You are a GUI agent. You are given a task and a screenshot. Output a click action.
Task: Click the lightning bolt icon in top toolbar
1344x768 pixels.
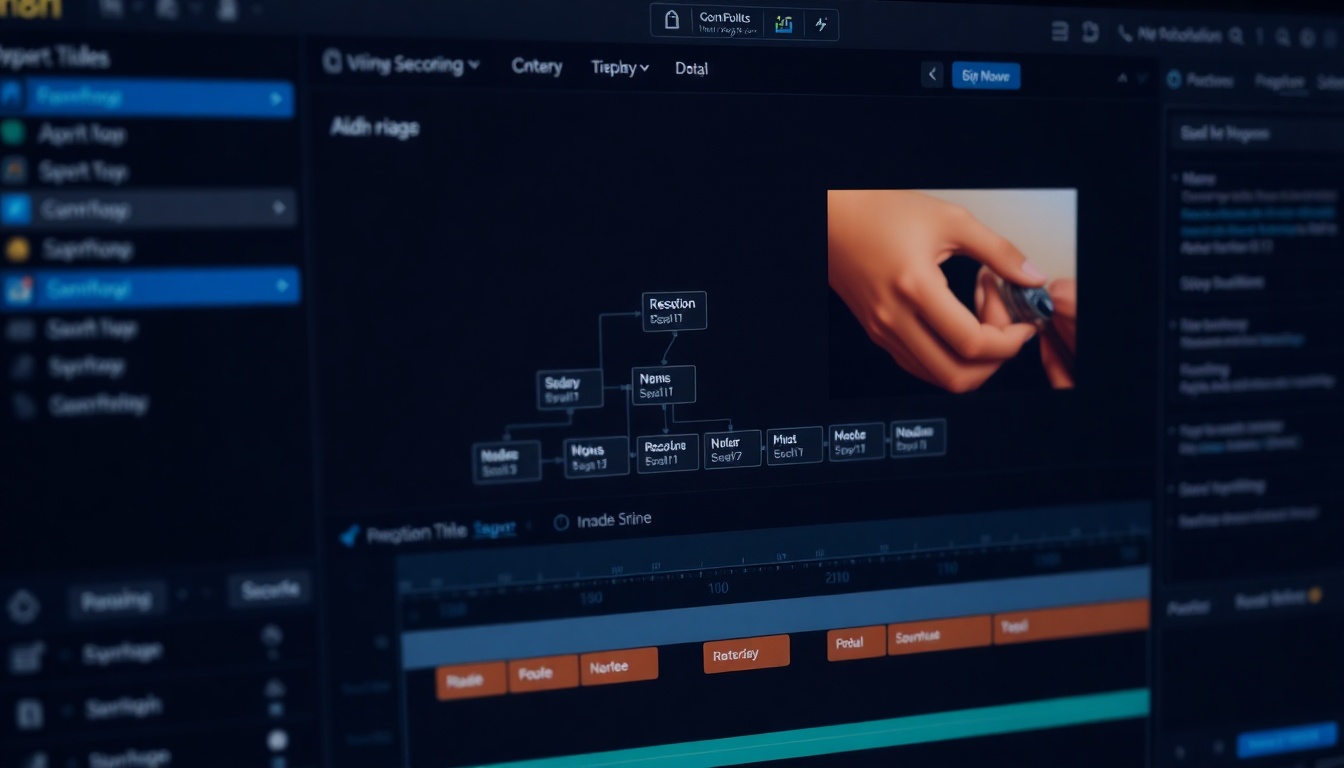point(821,24)
